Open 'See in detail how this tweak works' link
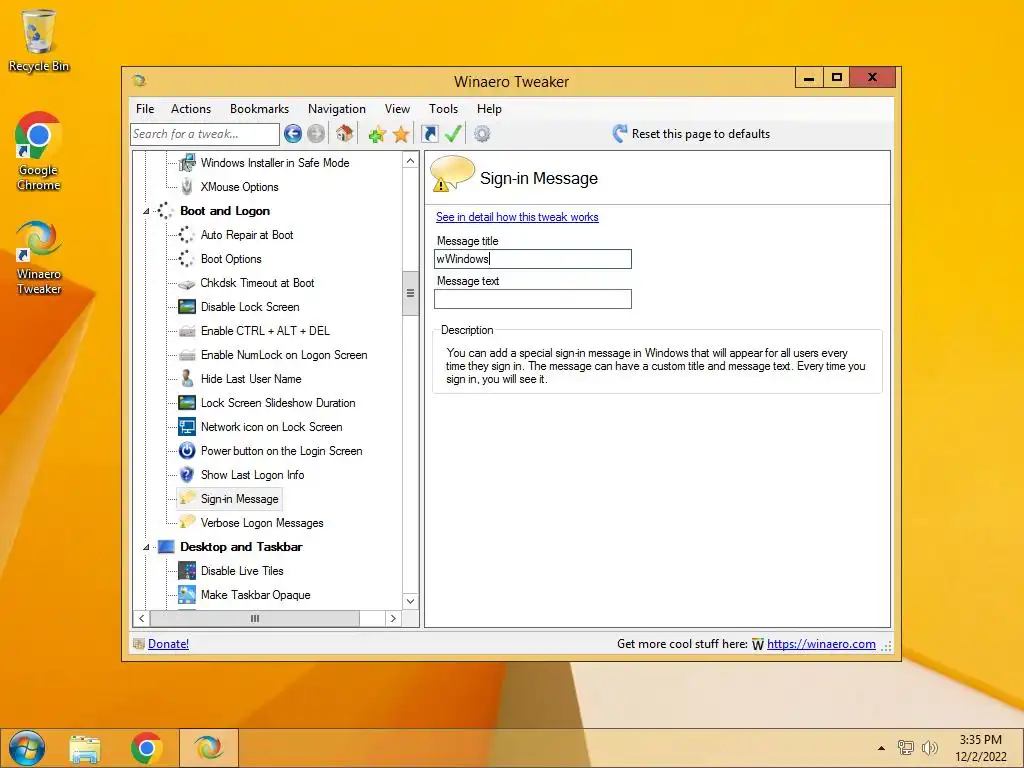This screenshot has width=1024, height=768. 517,217
